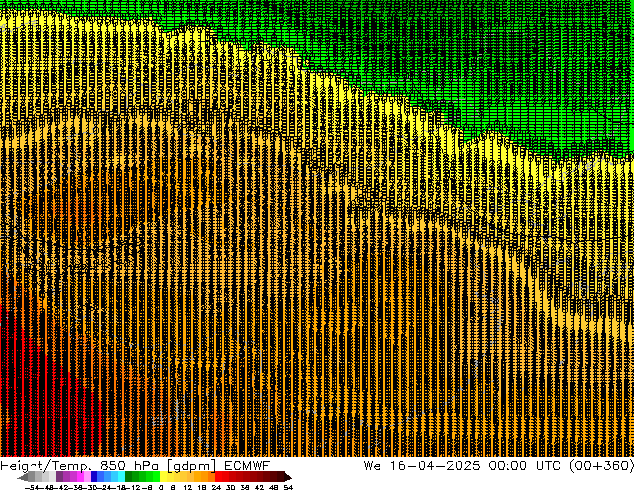Select the bright yellow legend swatch
This screenshot has width=634, height=490.
(163, 476)
